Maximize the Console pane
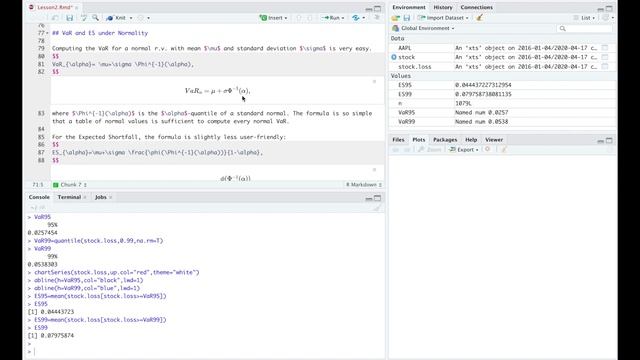The width and height of the screenshot is (640, 360). tap(378, 198)
